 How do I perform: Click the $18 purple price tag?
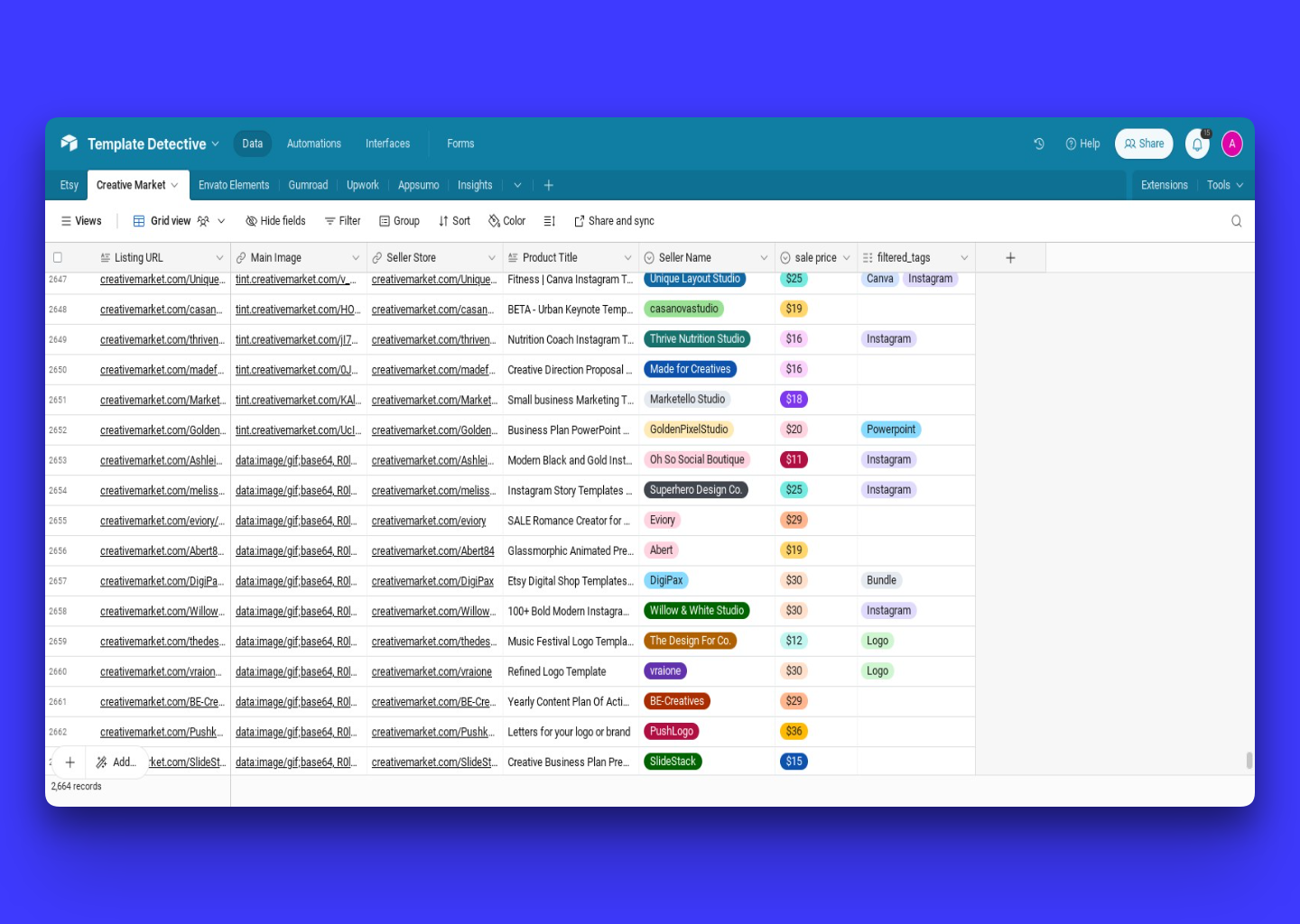pyautogui.click(x=794, y=400)
